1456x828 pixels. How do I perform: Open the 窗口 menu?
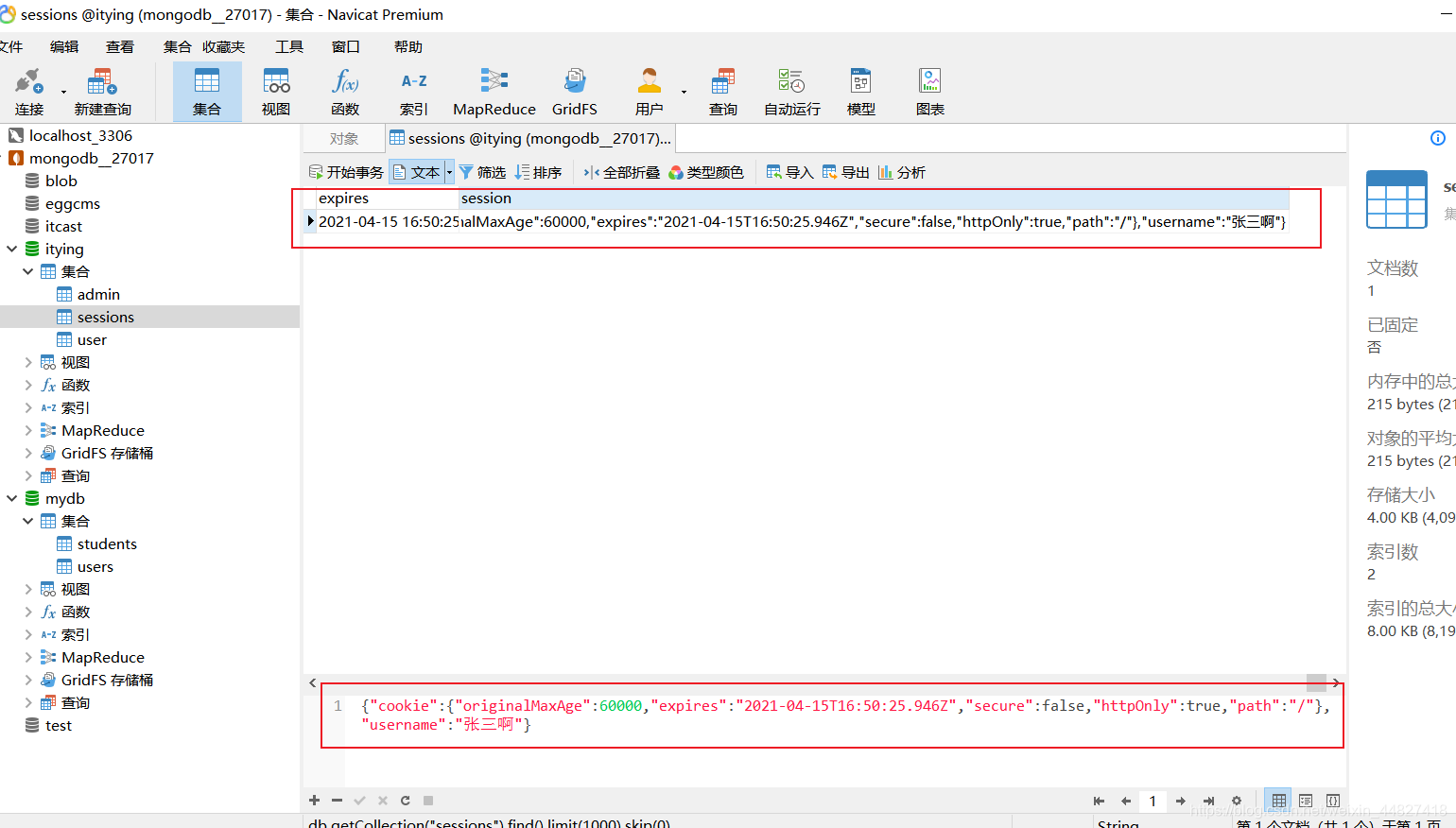pos(346,46)
